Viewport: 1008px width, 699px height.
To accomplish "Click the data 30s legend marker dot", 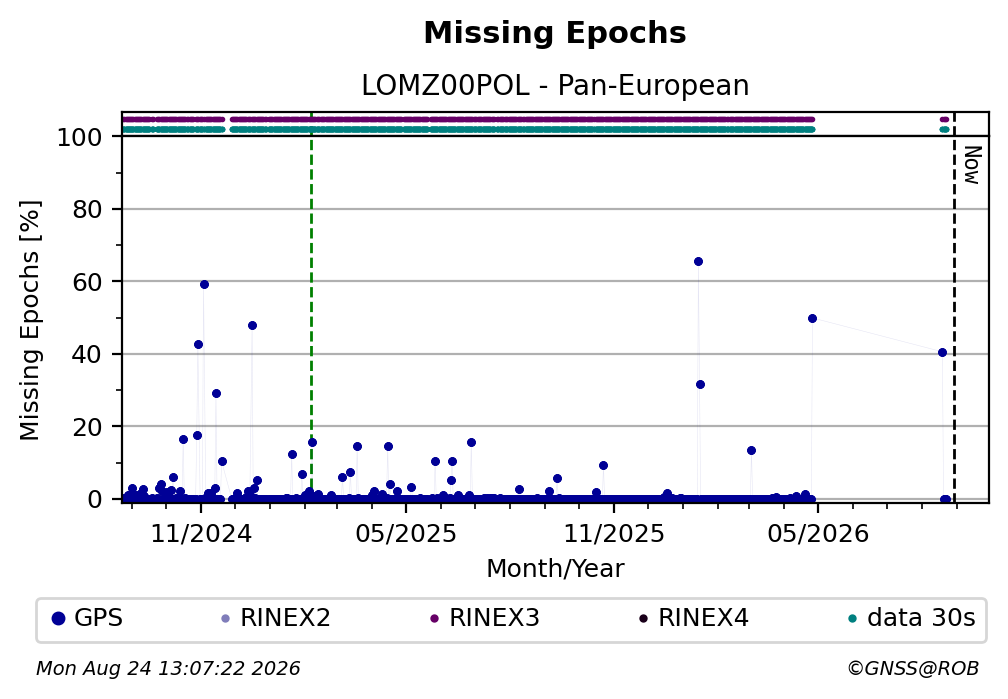I will tap(852, 619).
